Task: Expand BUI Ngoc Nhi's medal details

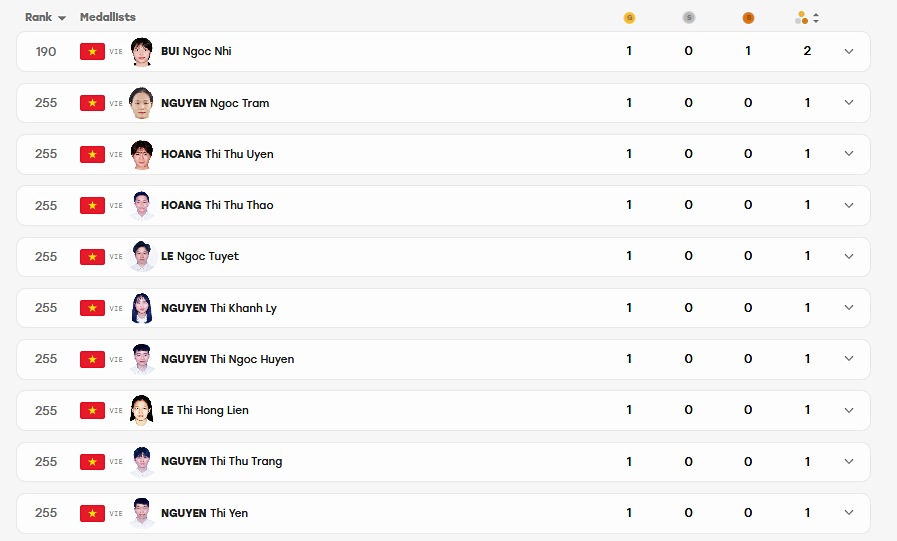Action: pyautogui.click(x=849, y=51)
